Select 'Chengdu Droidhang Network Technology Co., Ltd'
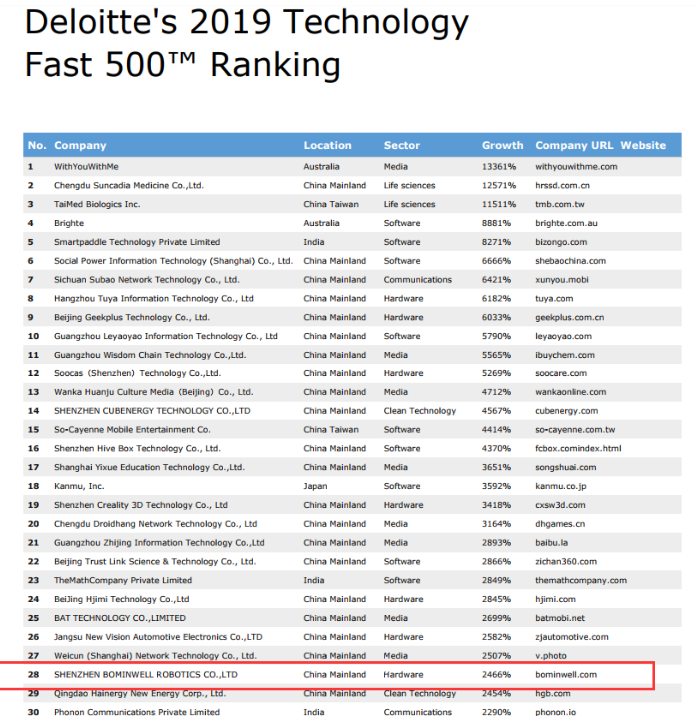Screen dimensions: 696x721 155,524
